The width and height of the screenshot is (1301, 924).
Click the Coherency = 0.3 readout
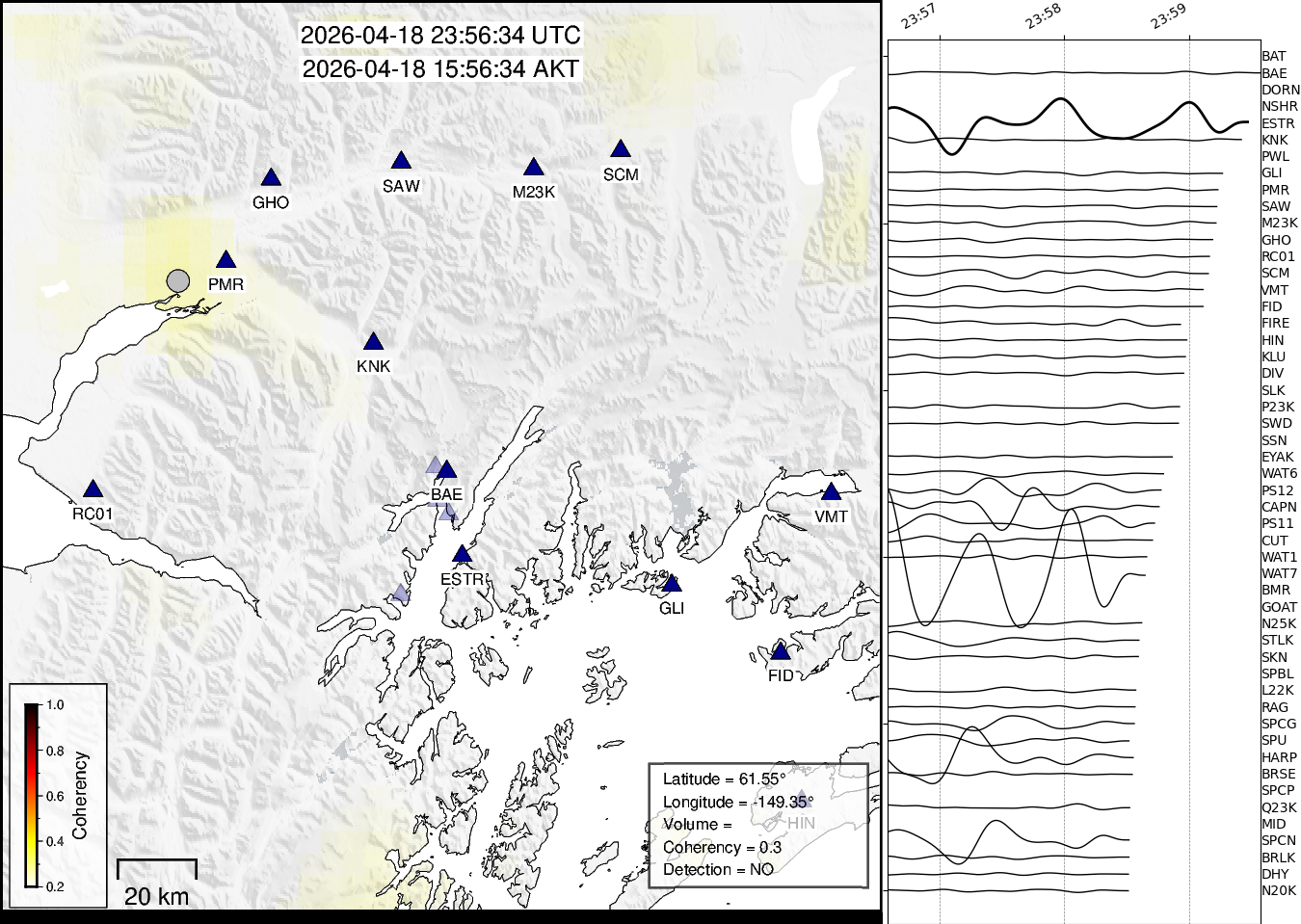pyautogui.click(x=722, y=848)
